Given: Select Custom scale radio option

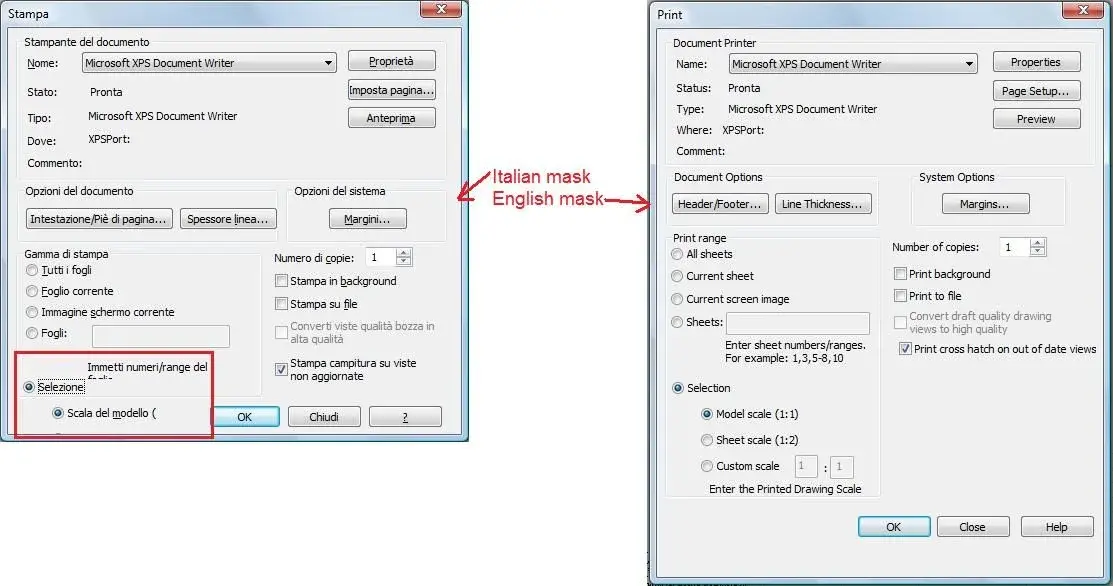Looking at the screenshot, I should (x=707, y=466).
